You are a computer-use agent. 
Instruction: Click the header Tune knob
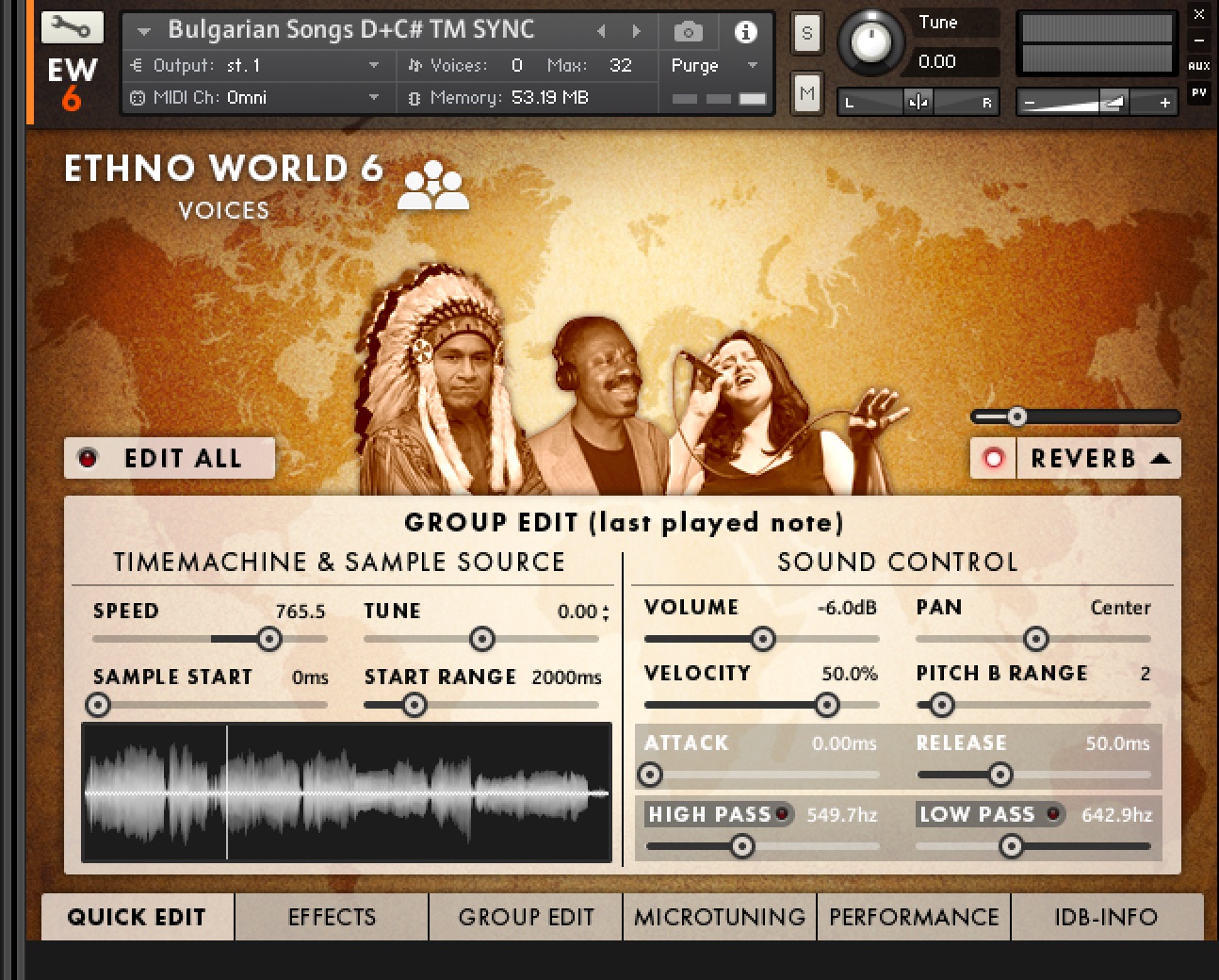tap(871, 41)
